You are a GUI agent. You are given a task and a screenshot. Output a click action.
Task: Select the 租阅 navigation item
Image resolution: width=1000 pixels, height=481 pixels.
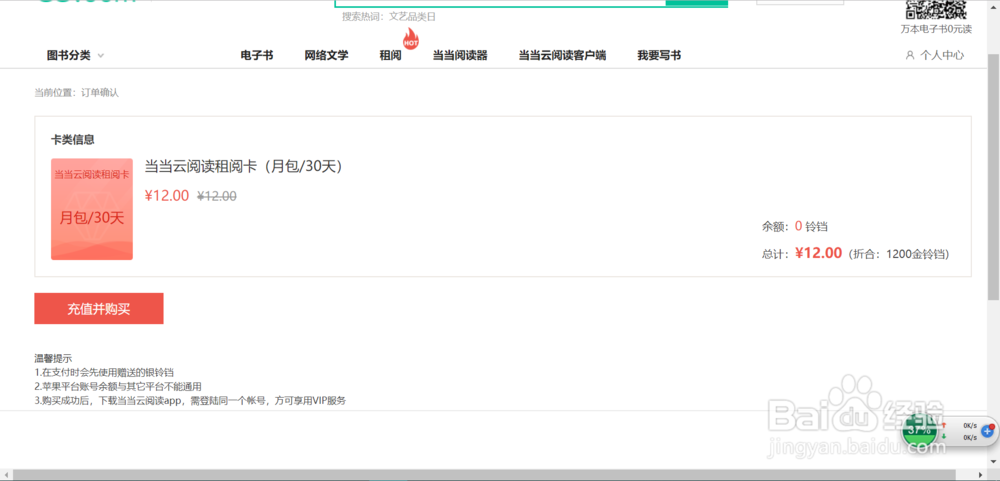click(x=390, y=56)
